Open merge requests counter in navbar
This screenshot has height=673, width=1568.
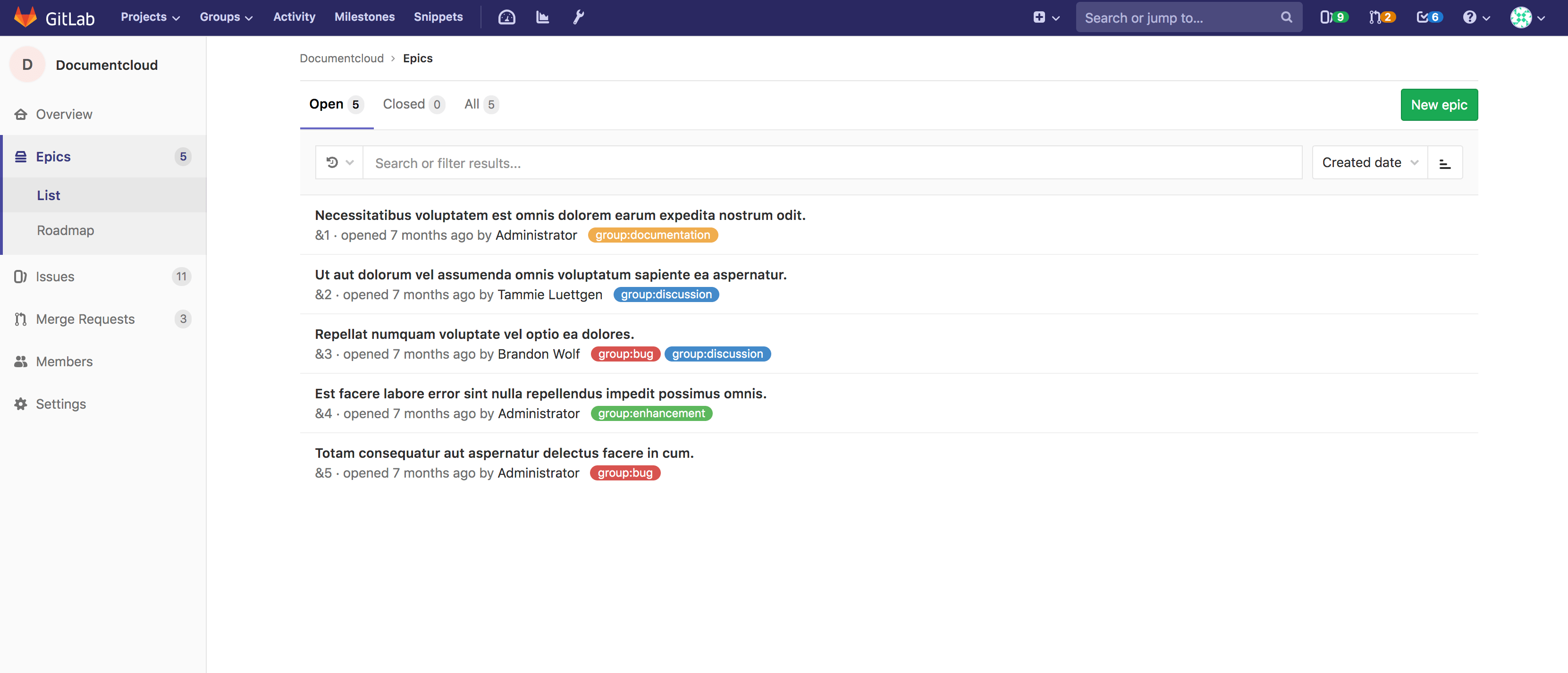[x=1381, y=17]
